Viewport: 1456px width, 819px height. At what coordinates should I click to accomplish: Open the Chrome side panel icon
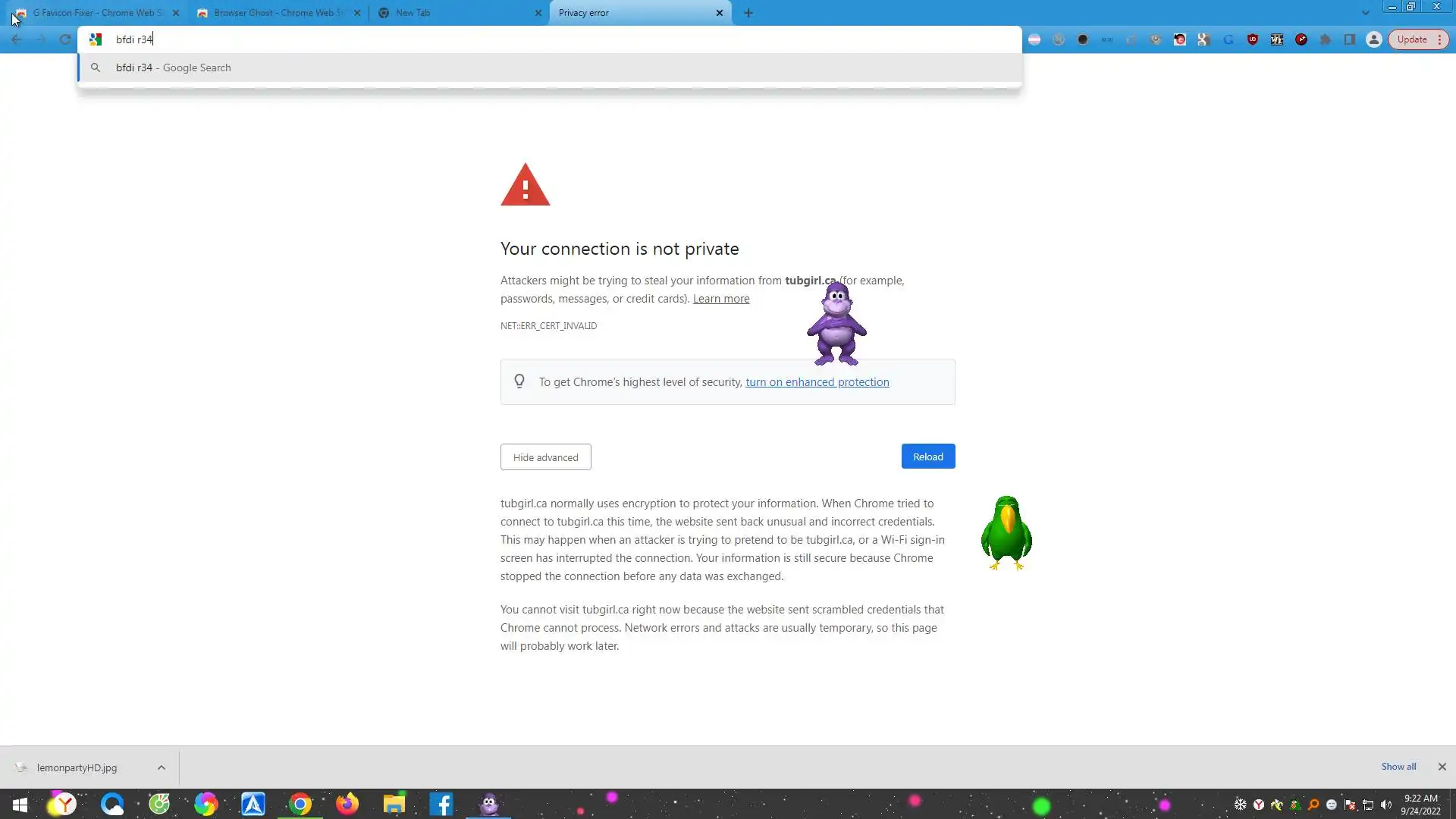tap(1349, 39)
